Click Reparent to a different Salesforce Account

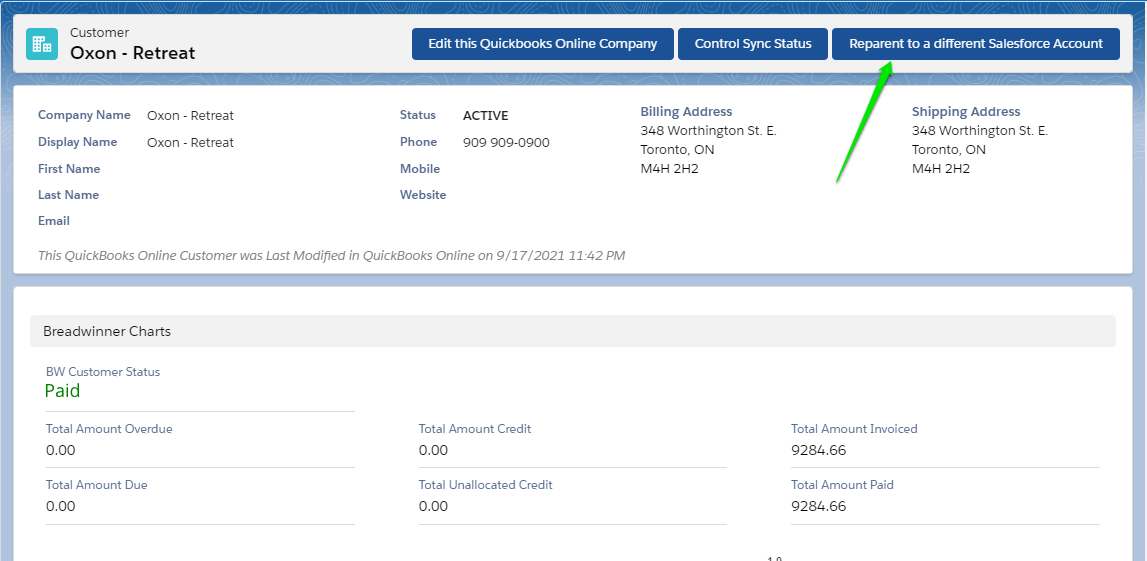click(976, 44)
